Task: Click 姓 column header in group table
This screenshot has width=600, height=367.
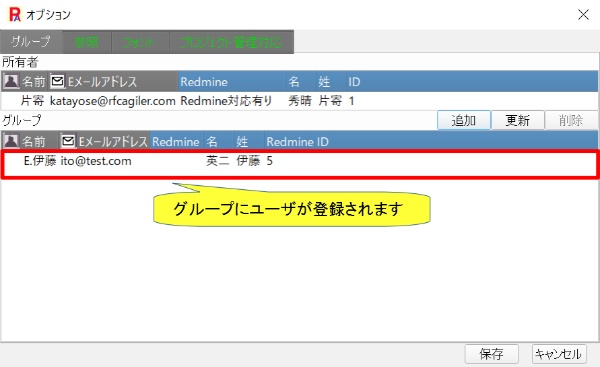Action: coord(242,142)
